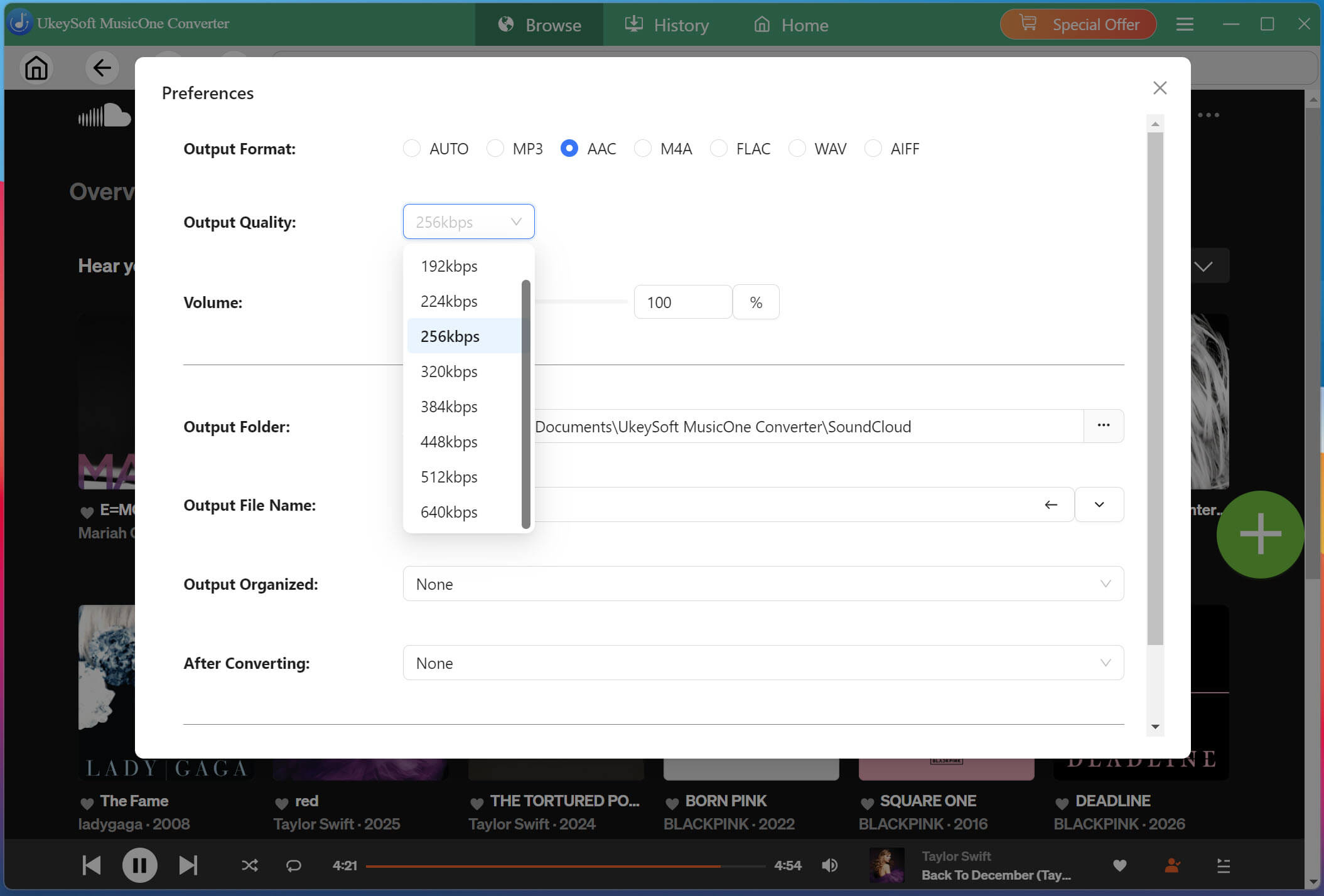Click the green add plus button
The width and height of the screenshot is (1324, 896).
pyautogui.click(x=1259, y=535)
